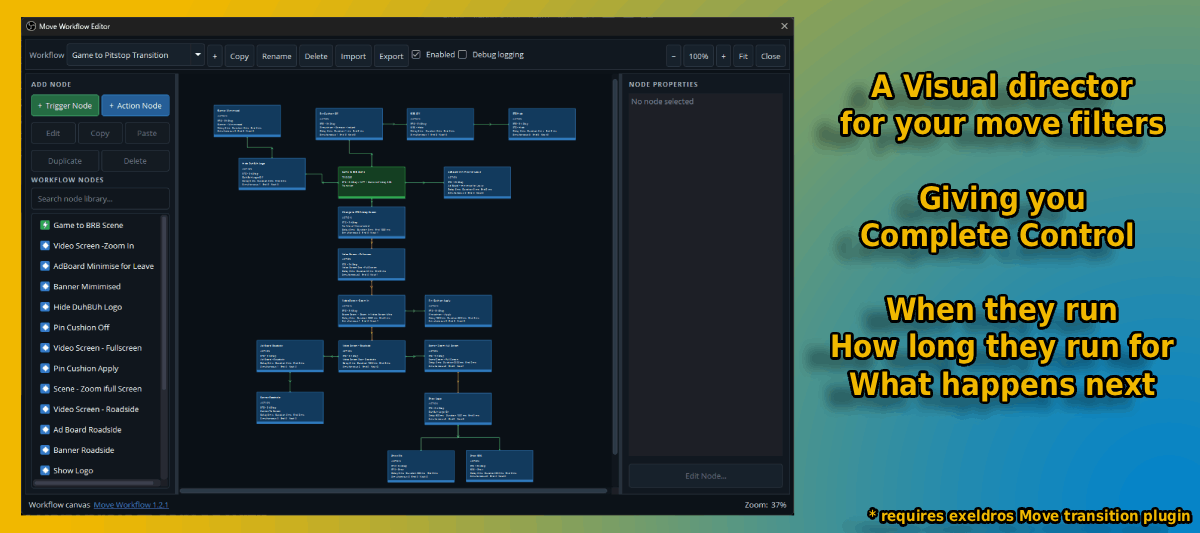Click the icon next to AdBoard Minimise for Leave
Image resolution: width=1200 pixels, height=533 pixels.
point(45,266)
